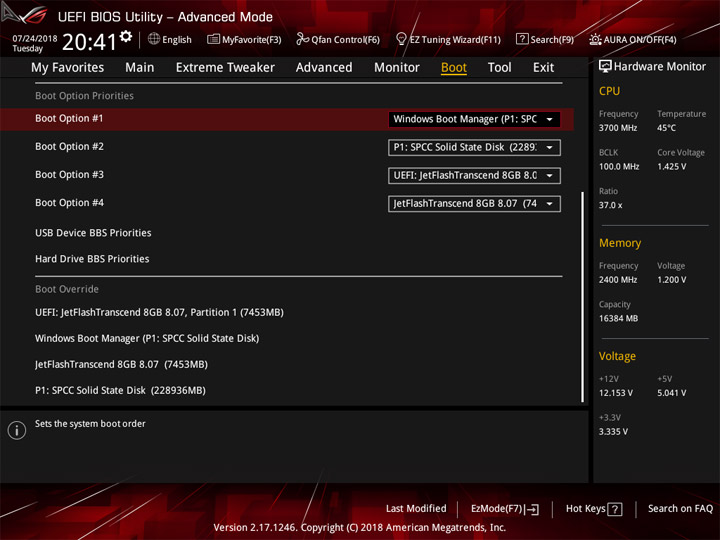Open Boot Option #2 dropdown
Screen dimensions: 720x540
pos(474,147)
